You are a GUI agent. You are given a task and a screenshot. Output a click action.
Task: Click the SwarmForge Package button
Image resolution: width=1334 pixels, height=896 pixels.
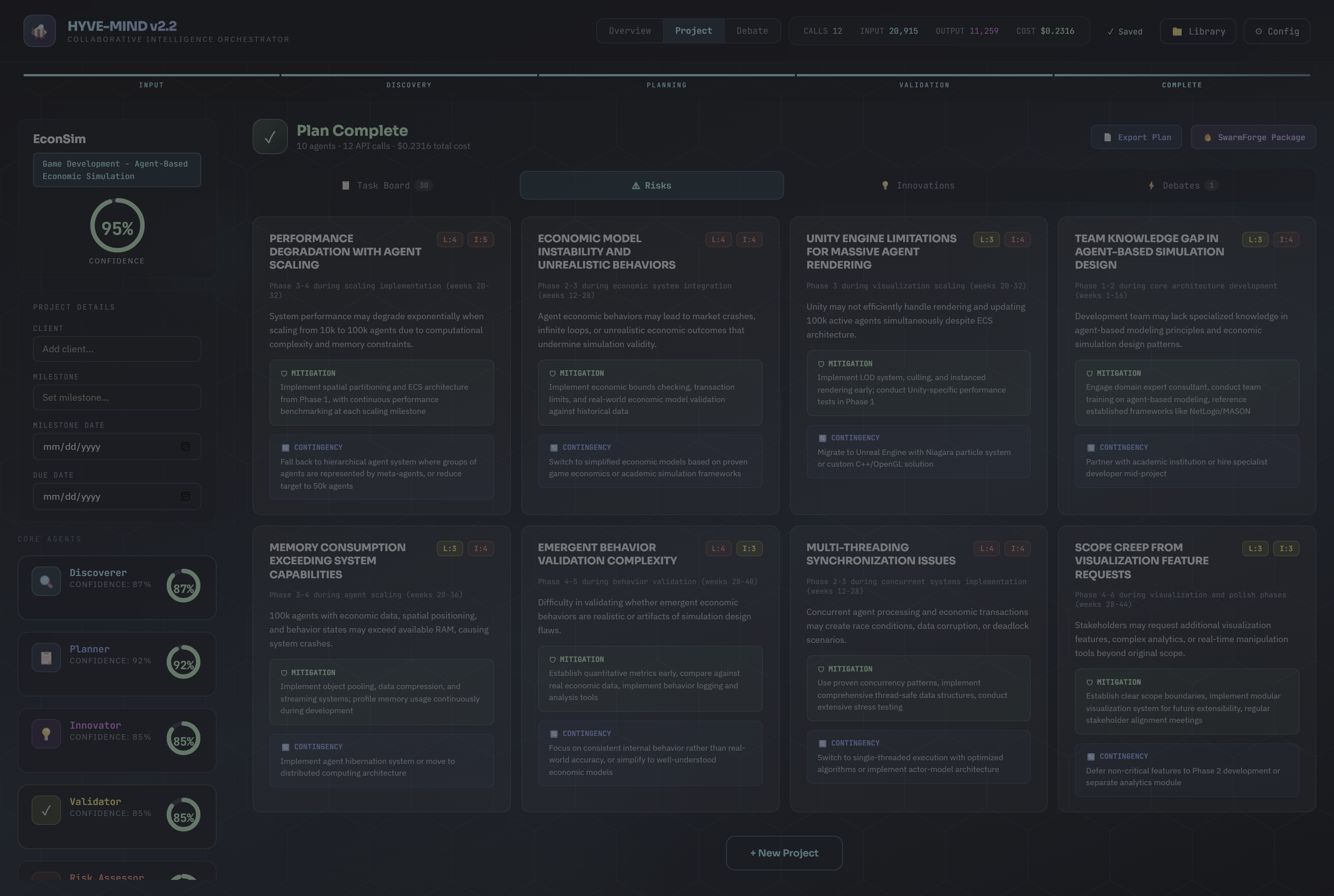(x=1253, y=137)
